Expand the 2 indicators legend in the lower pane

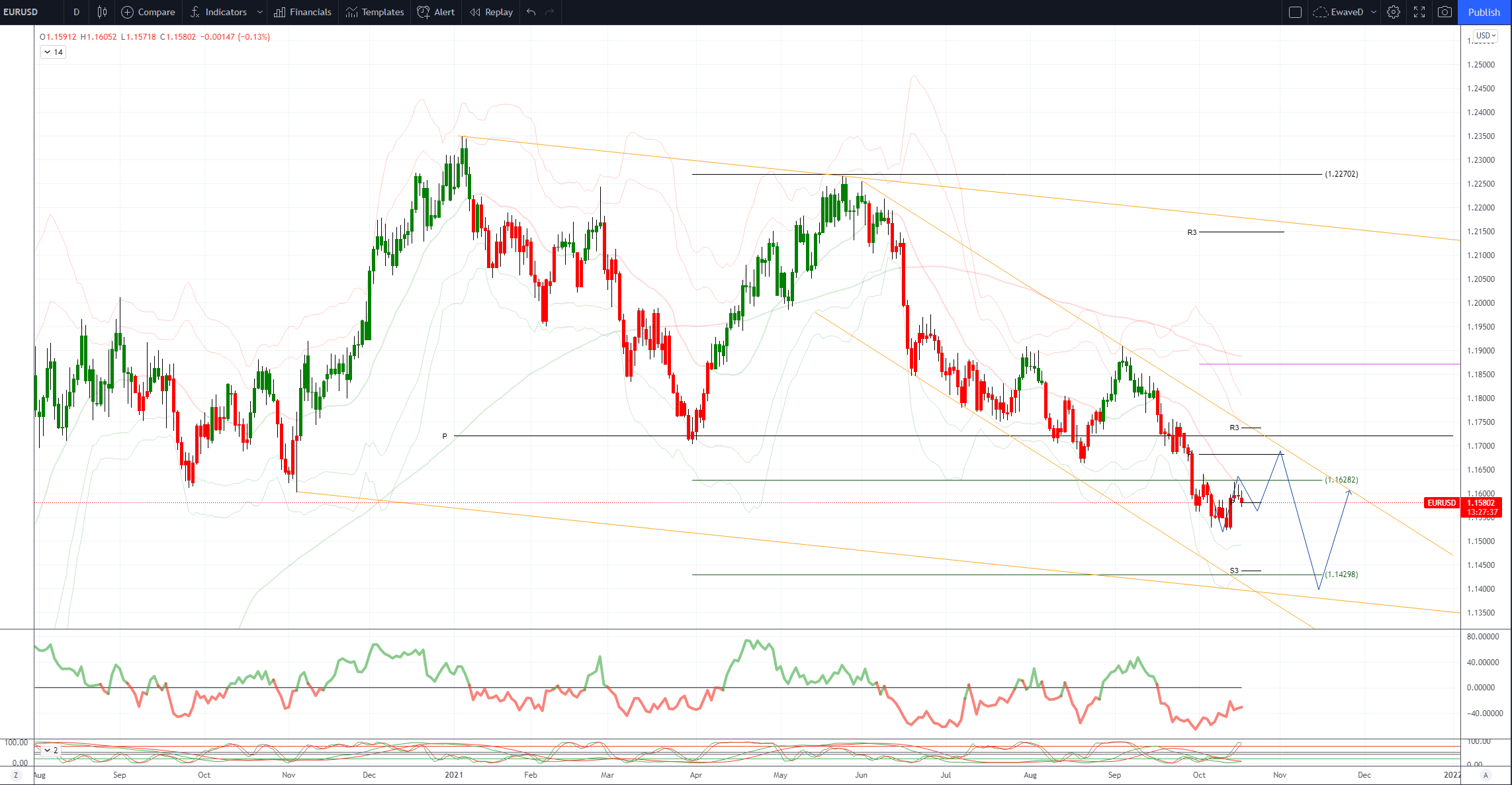click(x=51, y=750)
